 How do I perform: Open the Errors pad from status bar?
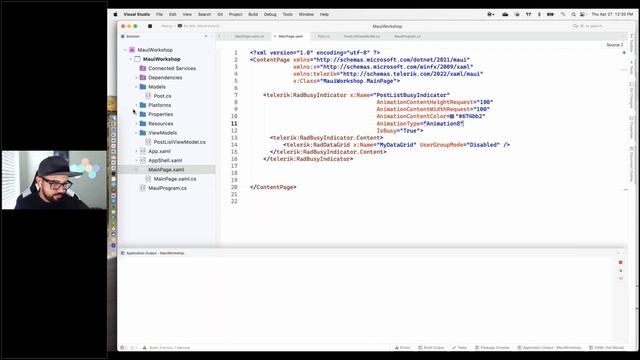pyautogui.click(x=402, y=348)
